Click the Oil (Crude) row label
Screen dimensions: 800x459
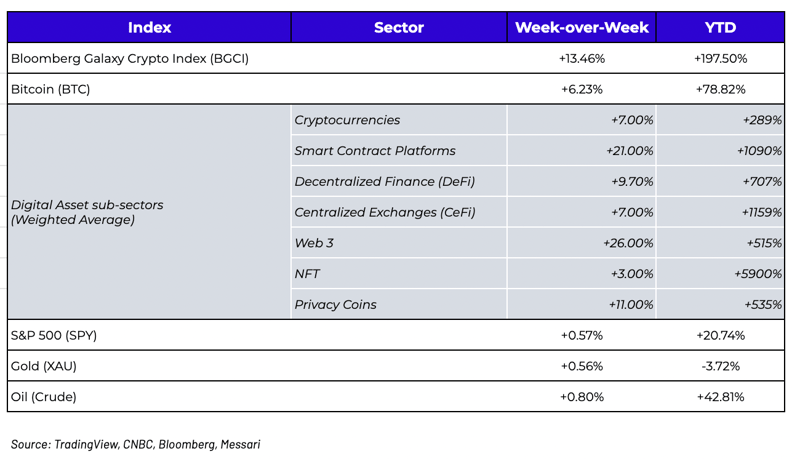(x=44, y=397)
